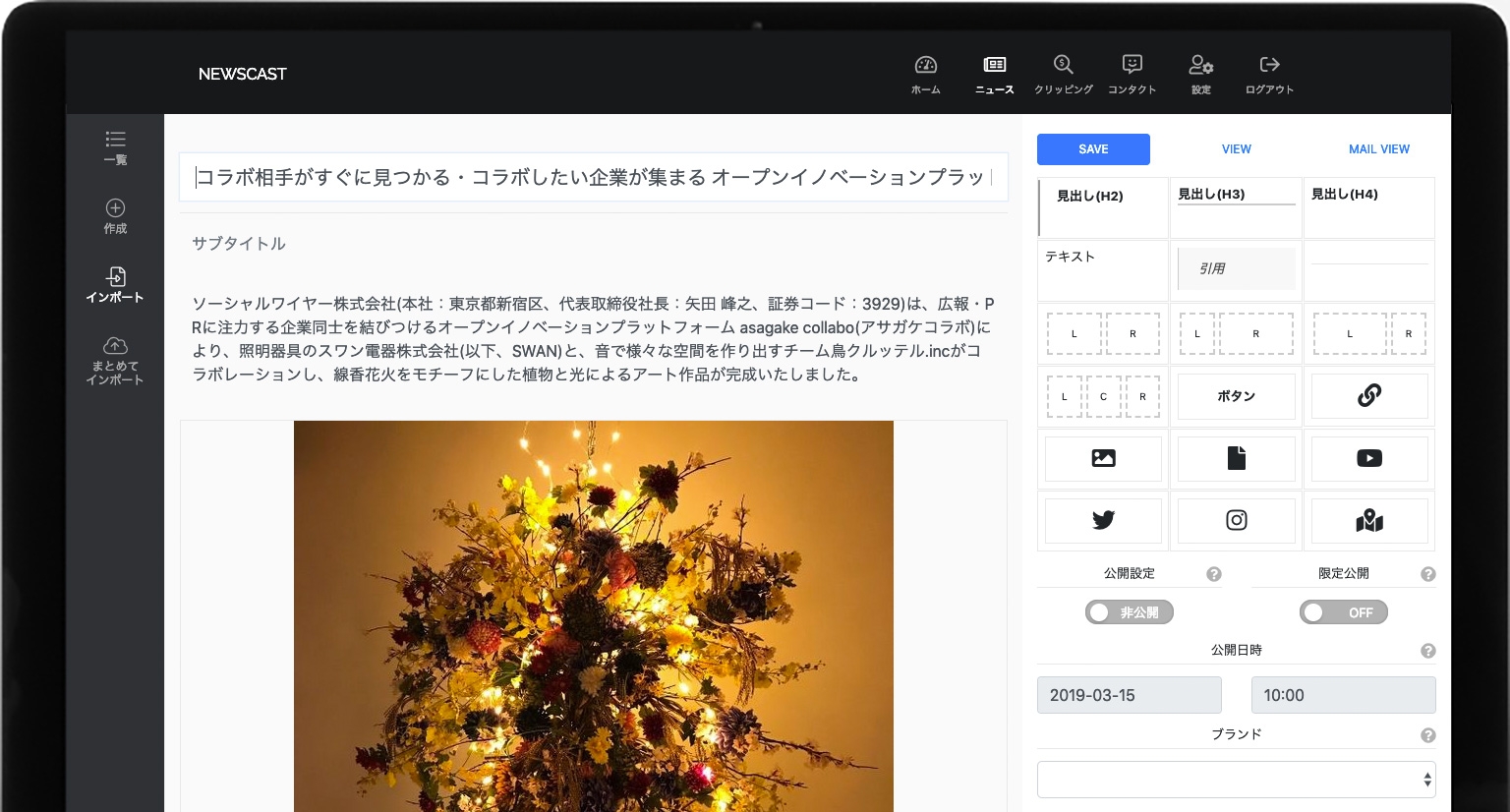Switch 限定公開 from OFF
Viewport: 1510px width, 812px height.
coord(1343,611)
